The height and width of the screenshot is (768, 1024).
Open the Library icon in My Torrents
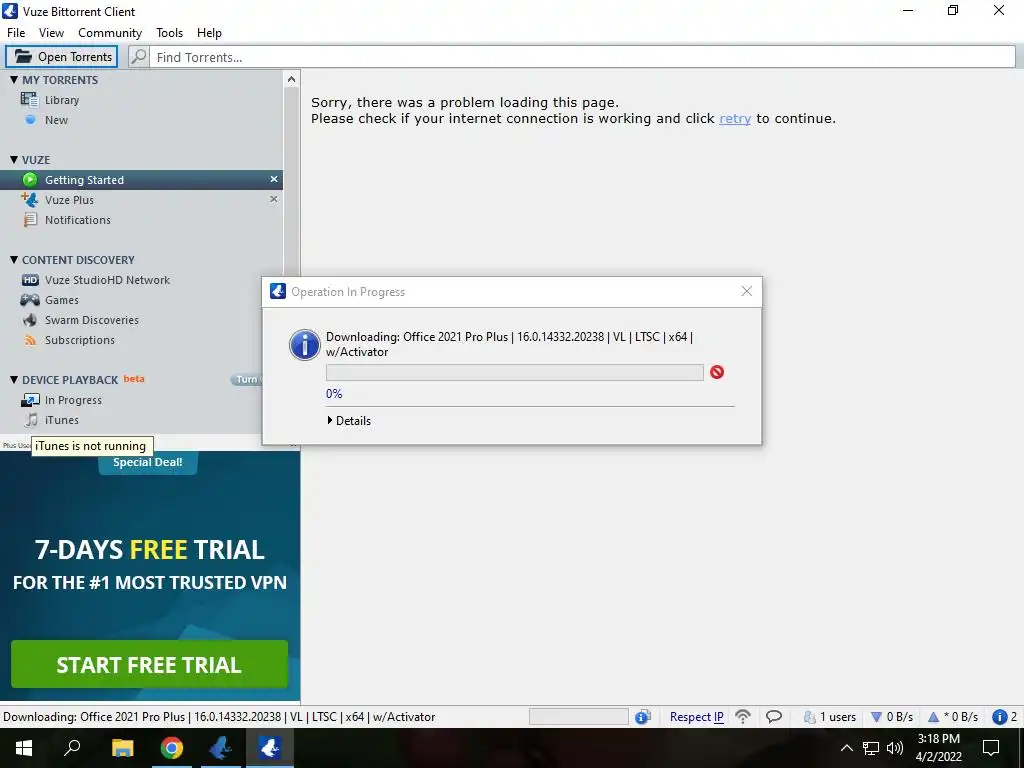(x=29, y=99)
